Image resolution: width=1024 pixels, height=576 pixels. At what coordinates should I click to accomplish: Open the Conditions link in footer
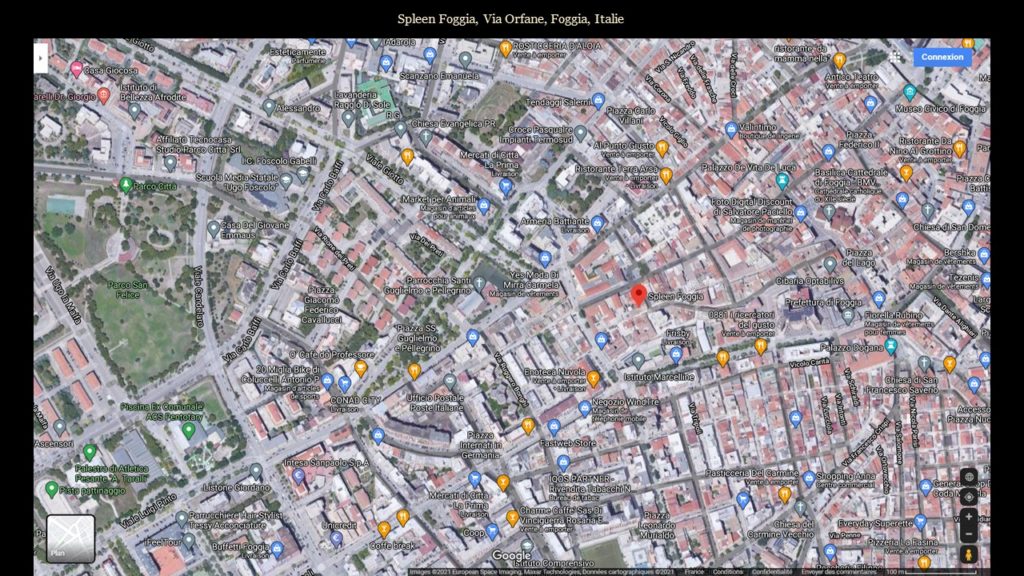click(x=727, y=571)
